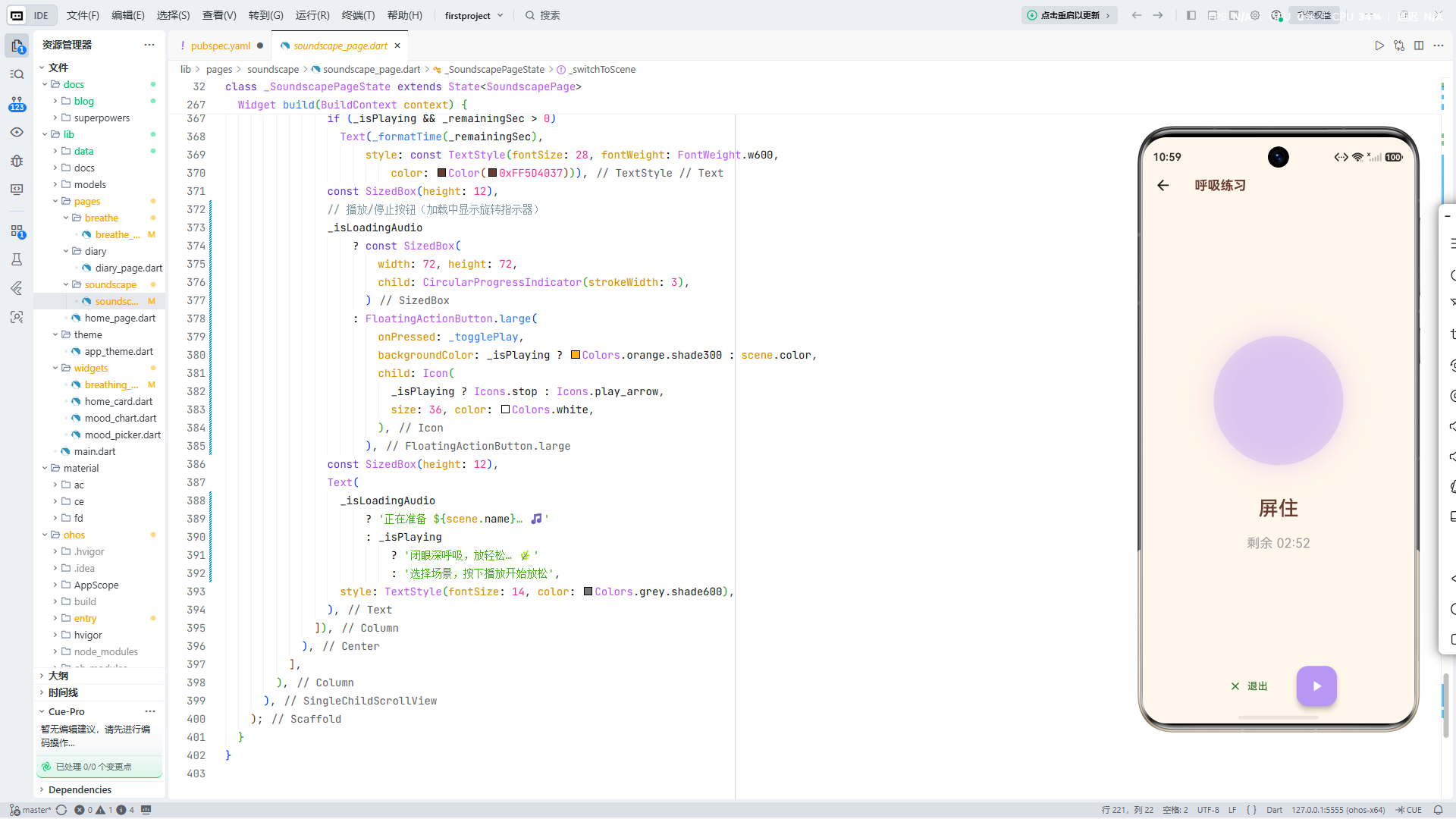The height and width of the screenshot is (819, 1456).
Task: Toggle the primary sidebar layout icon
Action: [1191, 15]
